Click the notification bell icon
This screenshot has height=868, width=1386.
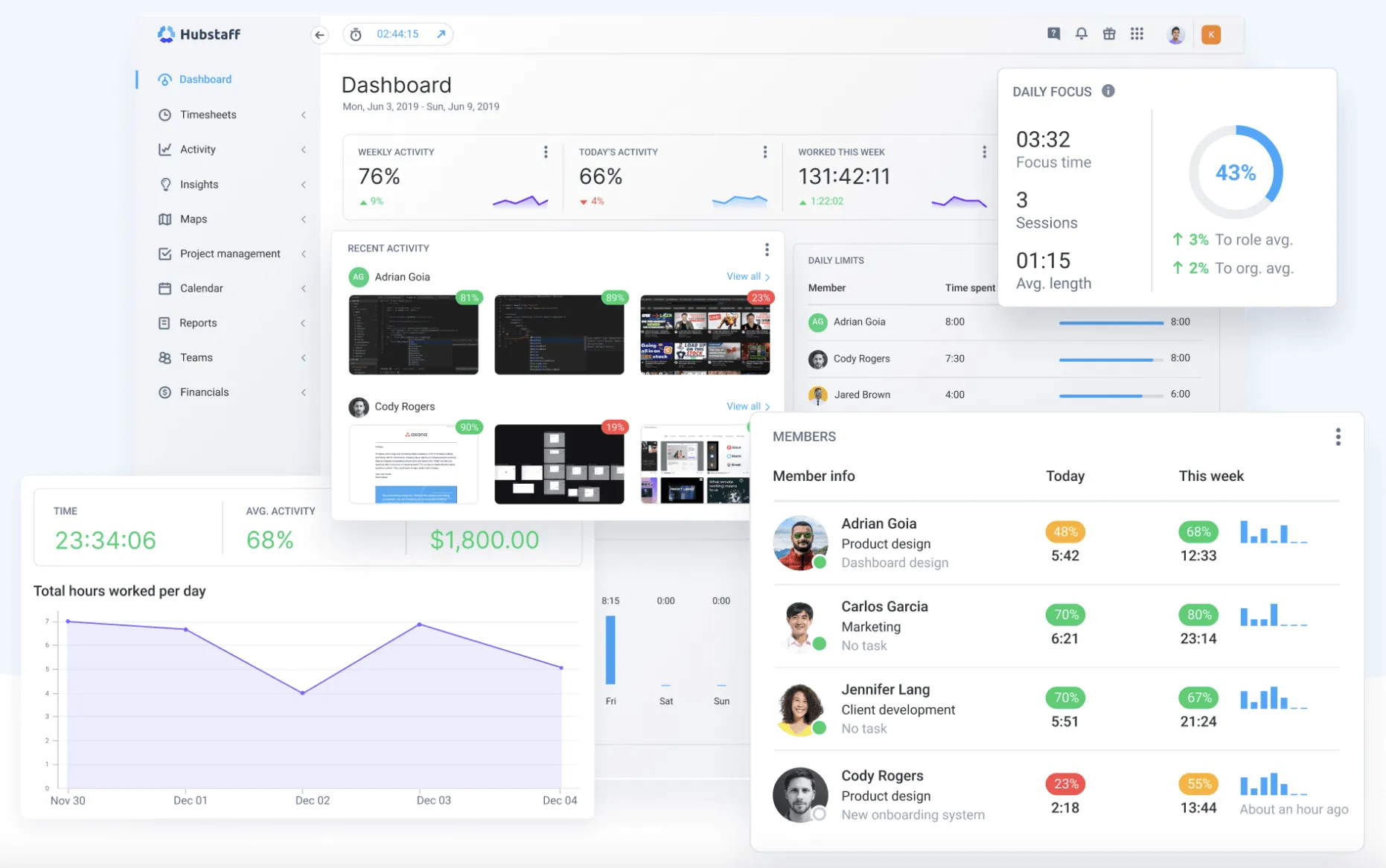tap(1081, 33)
